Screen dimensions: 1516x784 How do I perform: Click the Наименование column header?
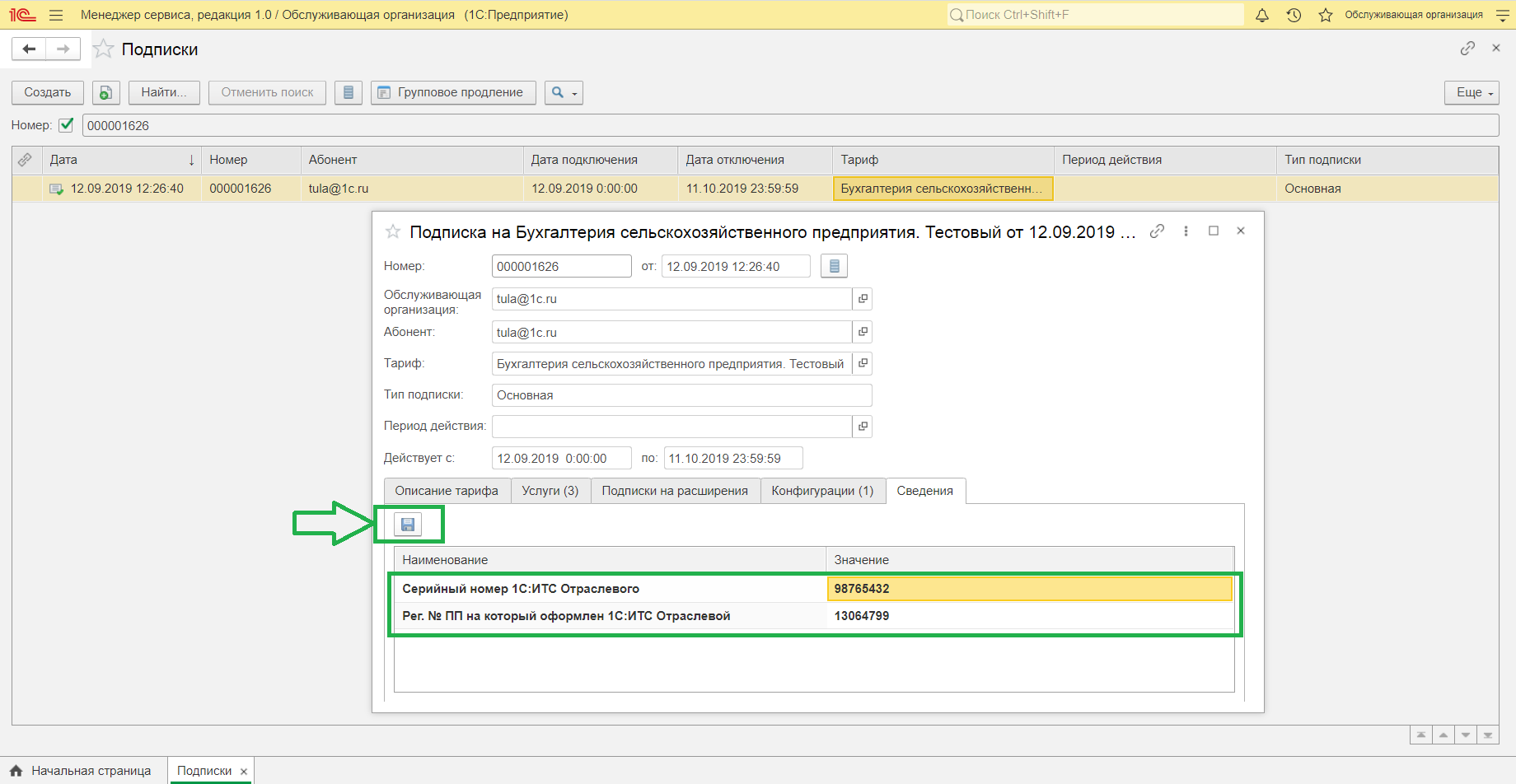[x=610, y=560]
